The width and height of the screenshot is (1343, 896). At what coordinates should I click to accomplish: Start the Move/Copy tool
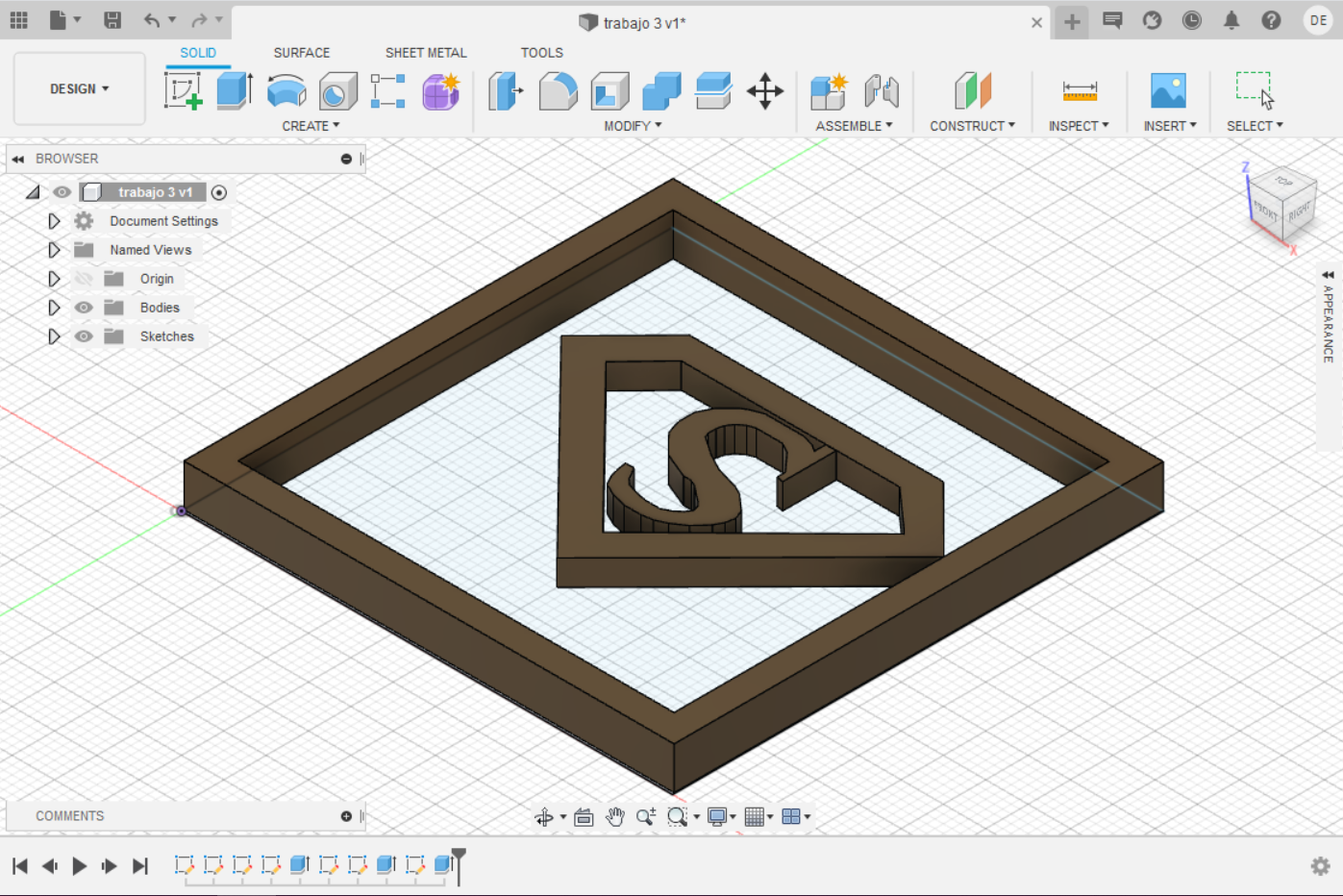[765, 91]
